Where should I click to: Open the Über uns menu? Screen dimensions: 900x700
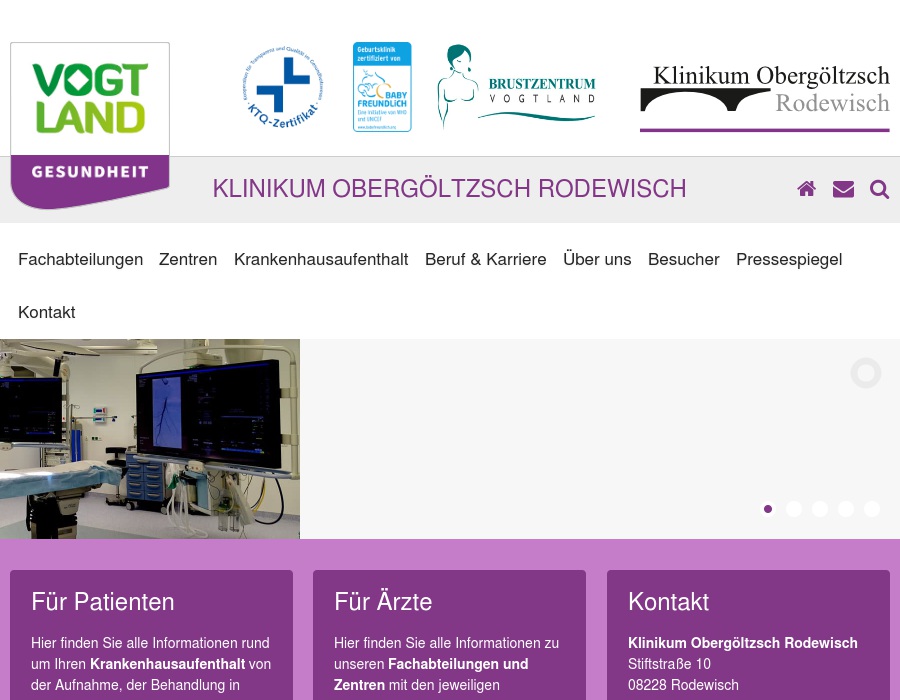(x=597, y=259)
